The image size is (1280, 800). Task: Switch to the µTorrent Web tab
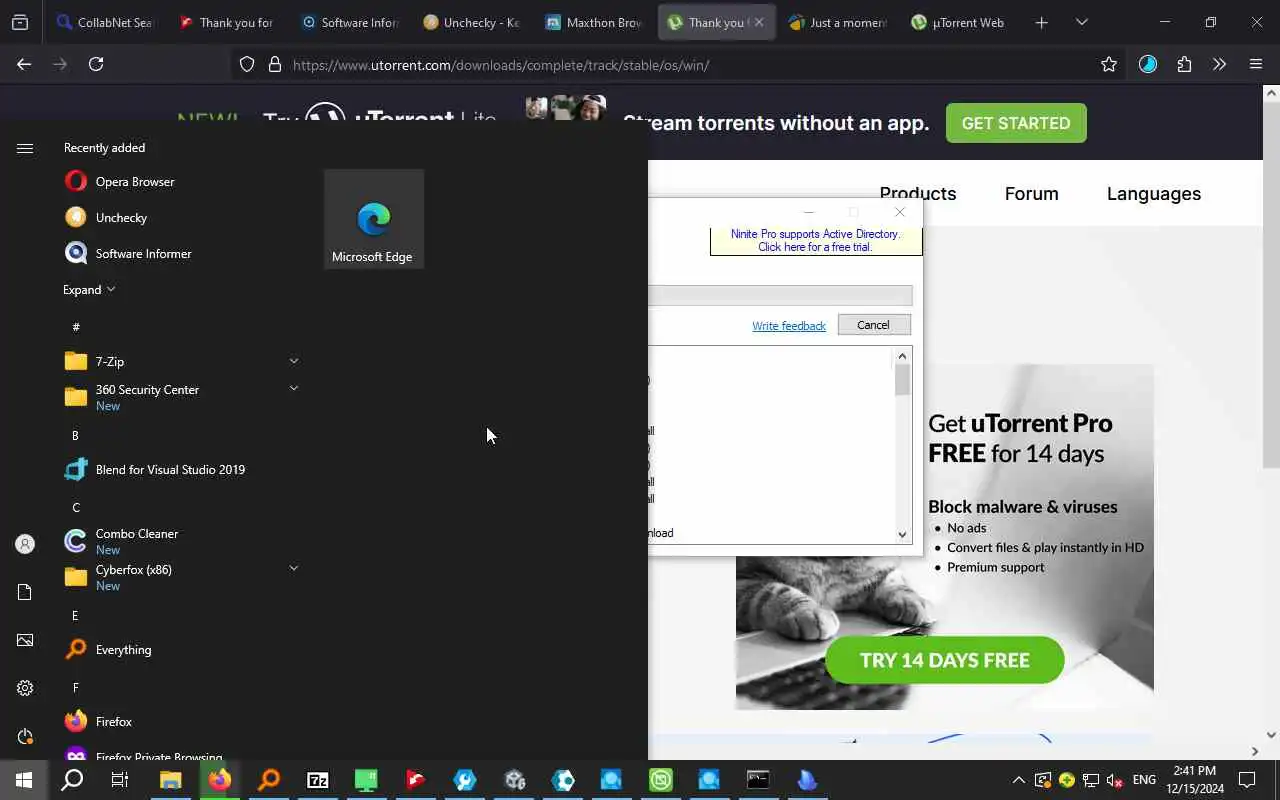pos(958,22)
